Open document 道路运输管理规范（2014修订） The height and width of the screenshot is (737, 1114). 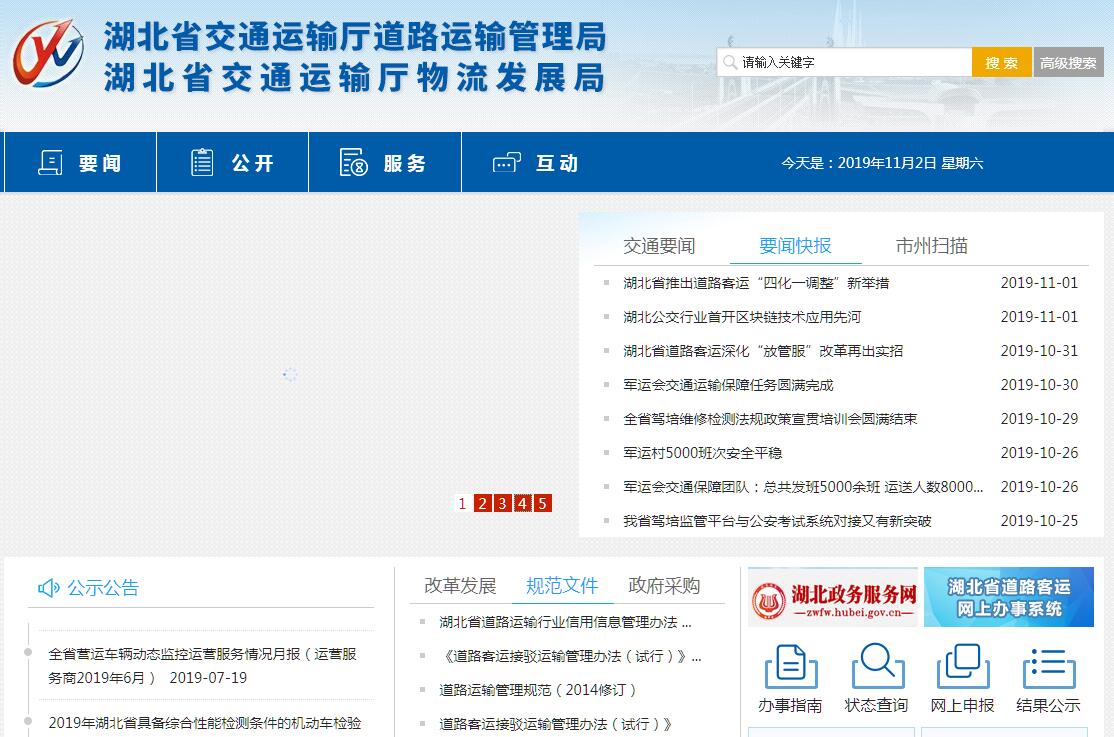(538, 690)
